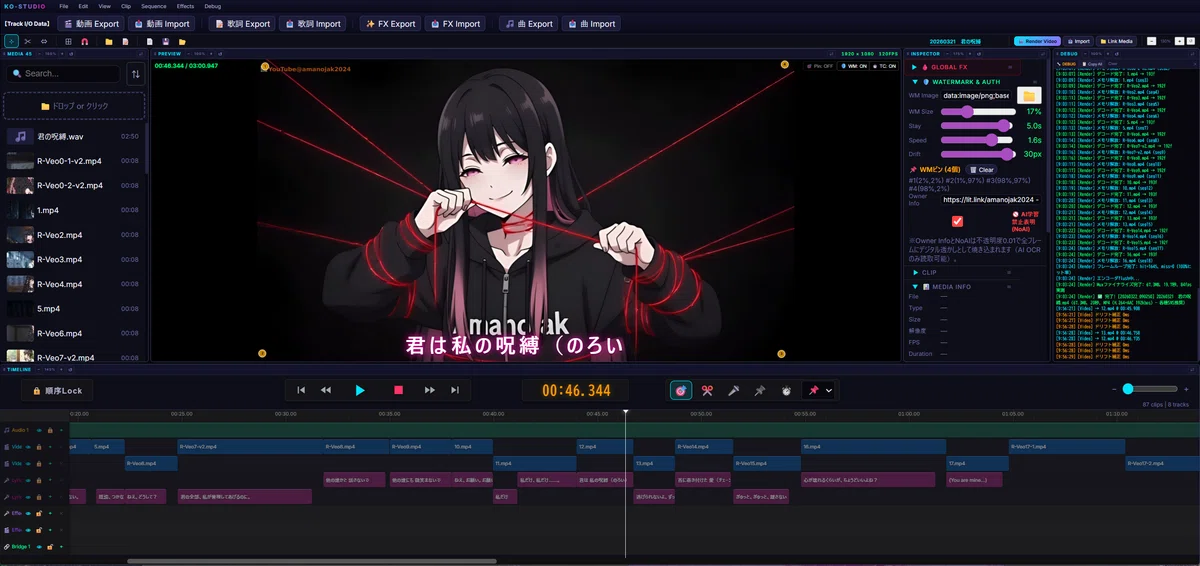Viewport: 1200px width, 566px height.
Task: Toggle visibility eye on Bridge 1 track
Action: [40, 547]
